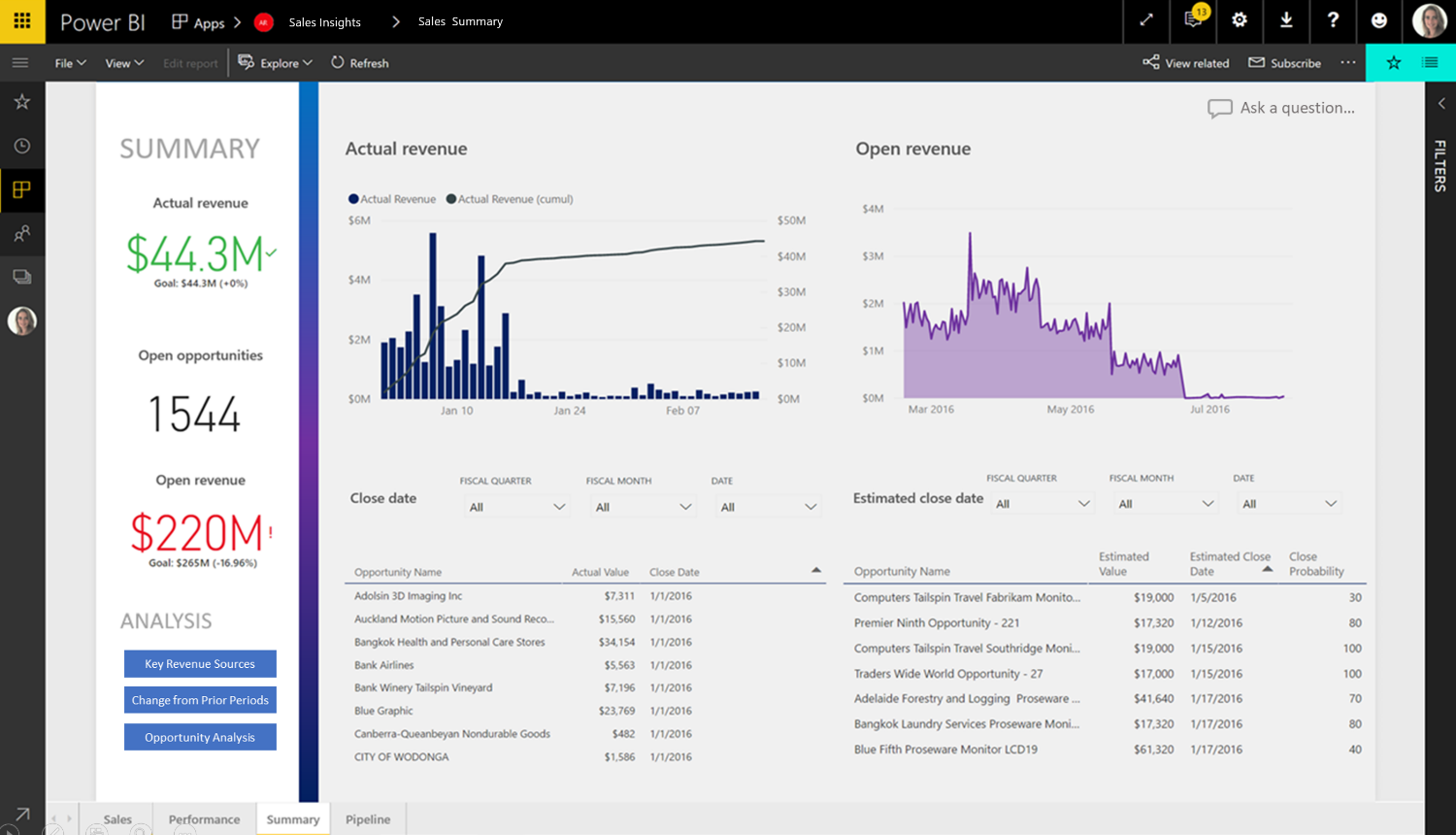
Task: Open the profile picture in top right
Action: coord(1430,20)
